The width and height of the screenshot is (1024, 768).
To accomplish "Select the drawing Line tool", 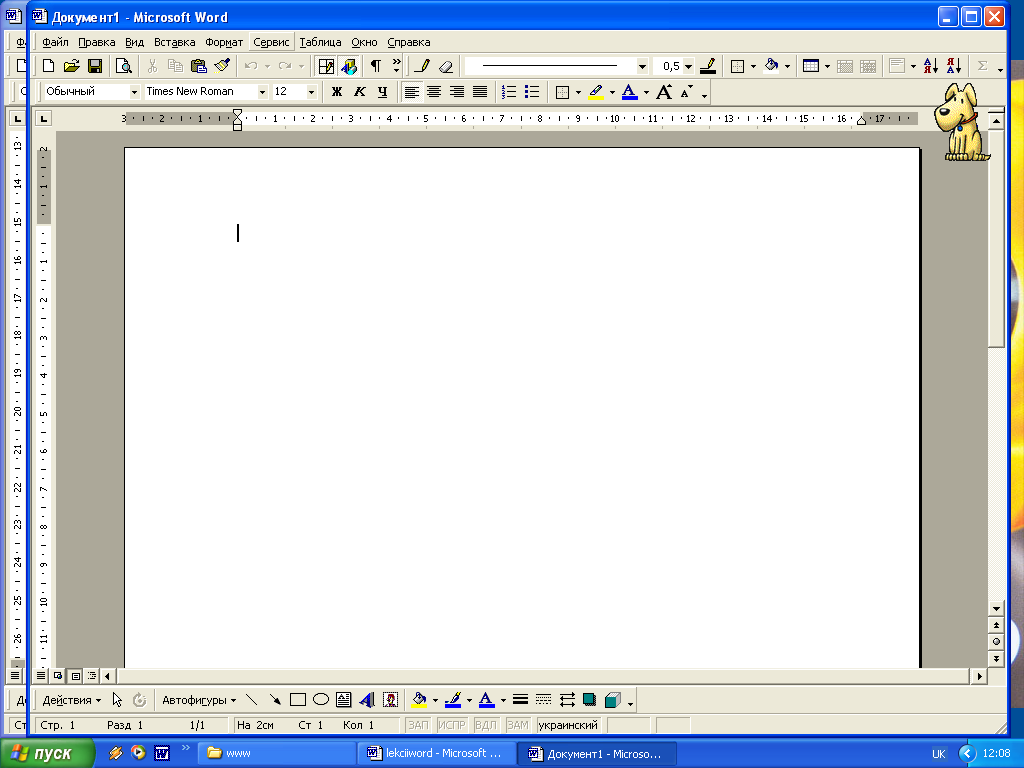I will (251, 700).
